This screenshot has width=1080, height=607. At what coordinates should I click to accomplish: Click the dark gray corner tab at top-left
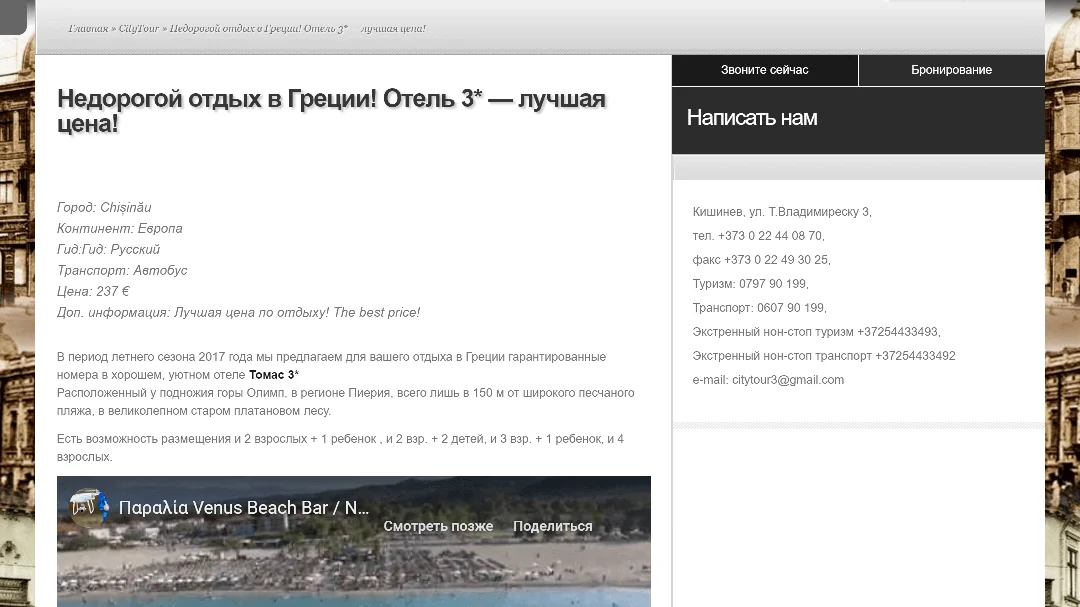point(13,17)
